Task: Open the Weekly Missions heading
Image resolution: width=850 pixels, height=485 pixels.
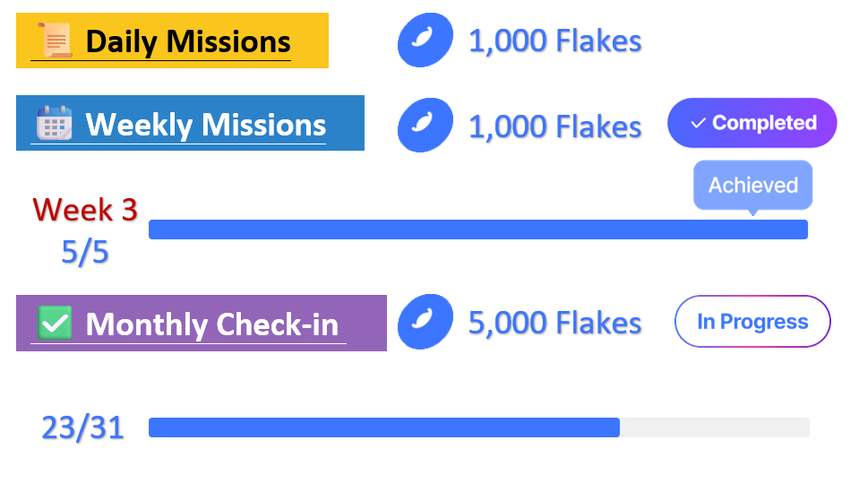Action: (x=205, y=125)
